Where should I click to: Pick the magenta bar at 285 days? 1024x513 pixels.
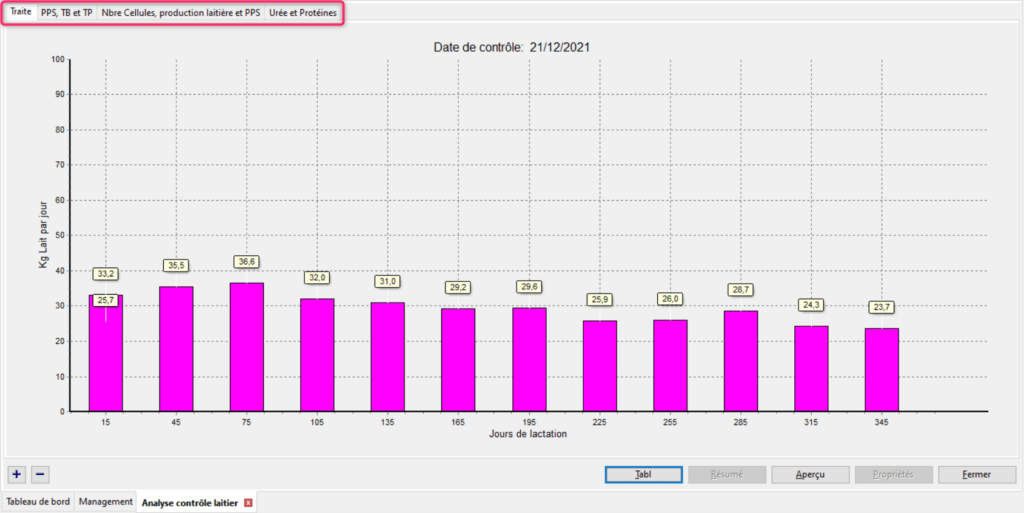click(740, 360)
